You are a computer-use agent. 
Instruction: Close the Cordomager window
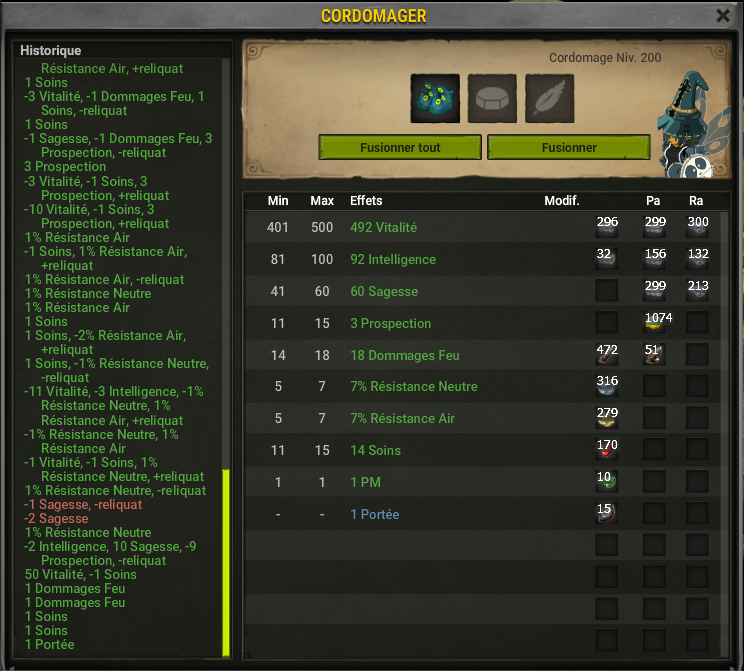tap(723, 16)
